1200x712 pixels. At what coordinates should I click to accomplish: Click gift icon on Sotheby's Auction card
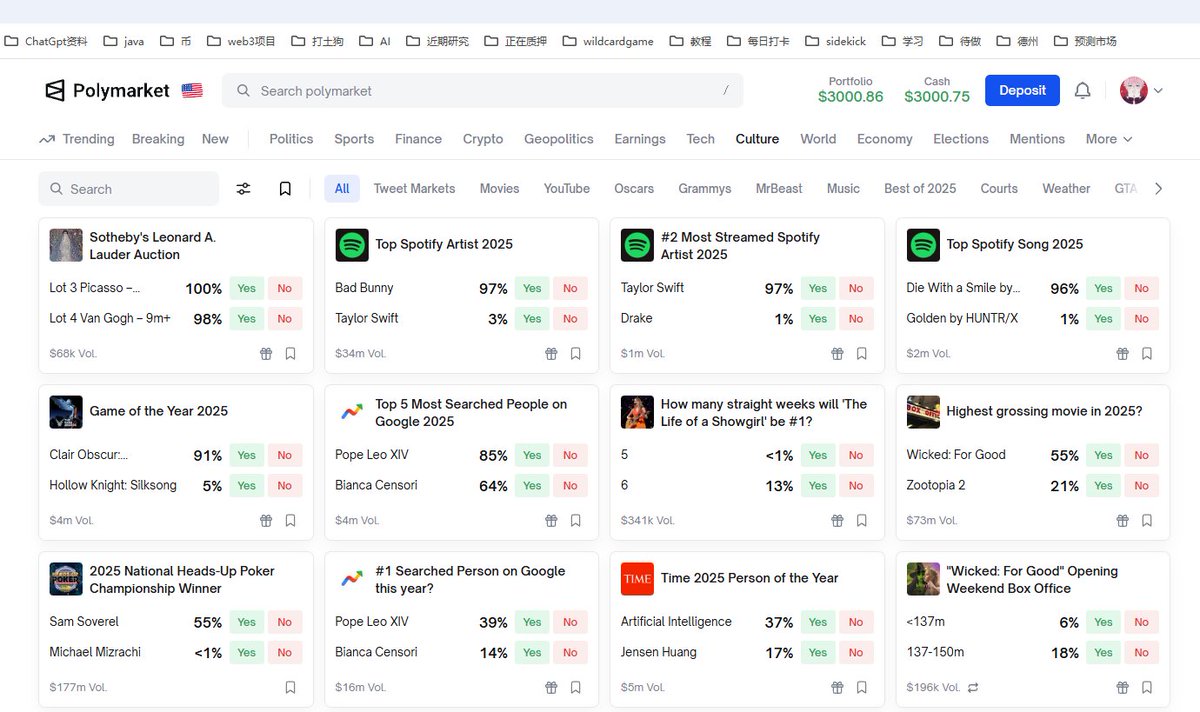pos(266,354)
